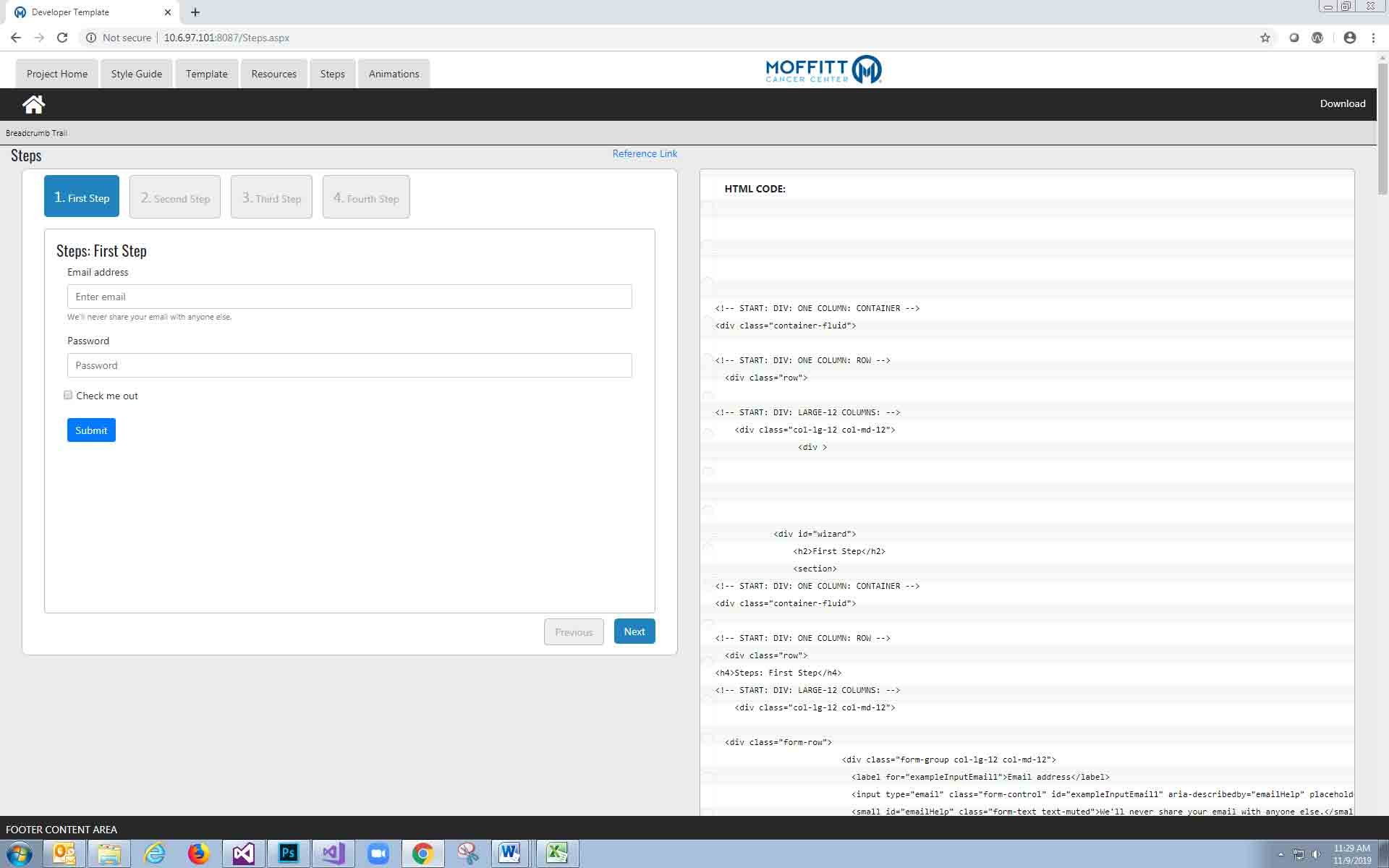The width and height of the screenshot is (1389, 868).
Task: Reload the page in Chrome
Action: 62,38
